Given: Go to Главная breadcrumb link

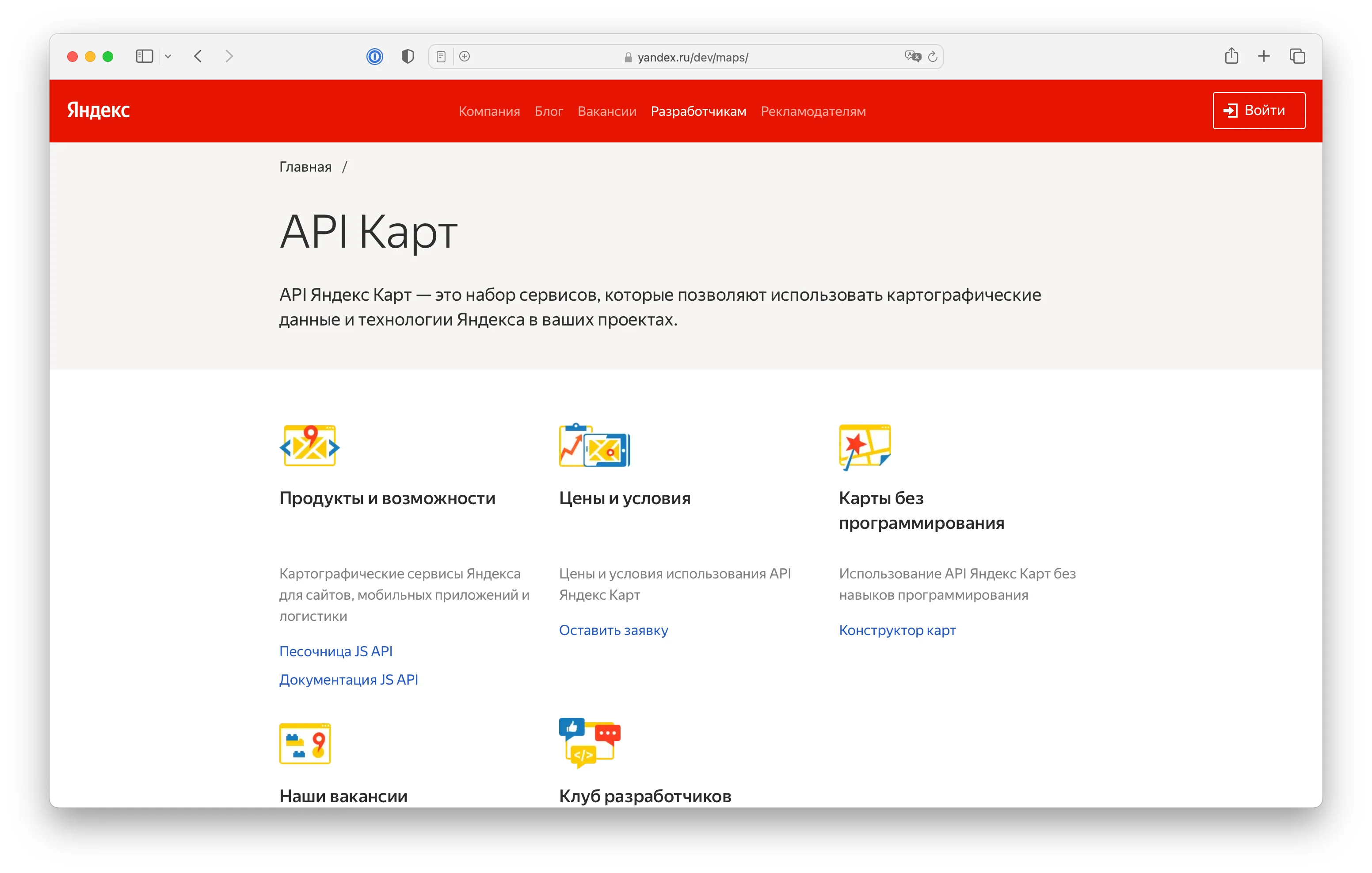Looking at the screenshot, I should coord(305,167).
